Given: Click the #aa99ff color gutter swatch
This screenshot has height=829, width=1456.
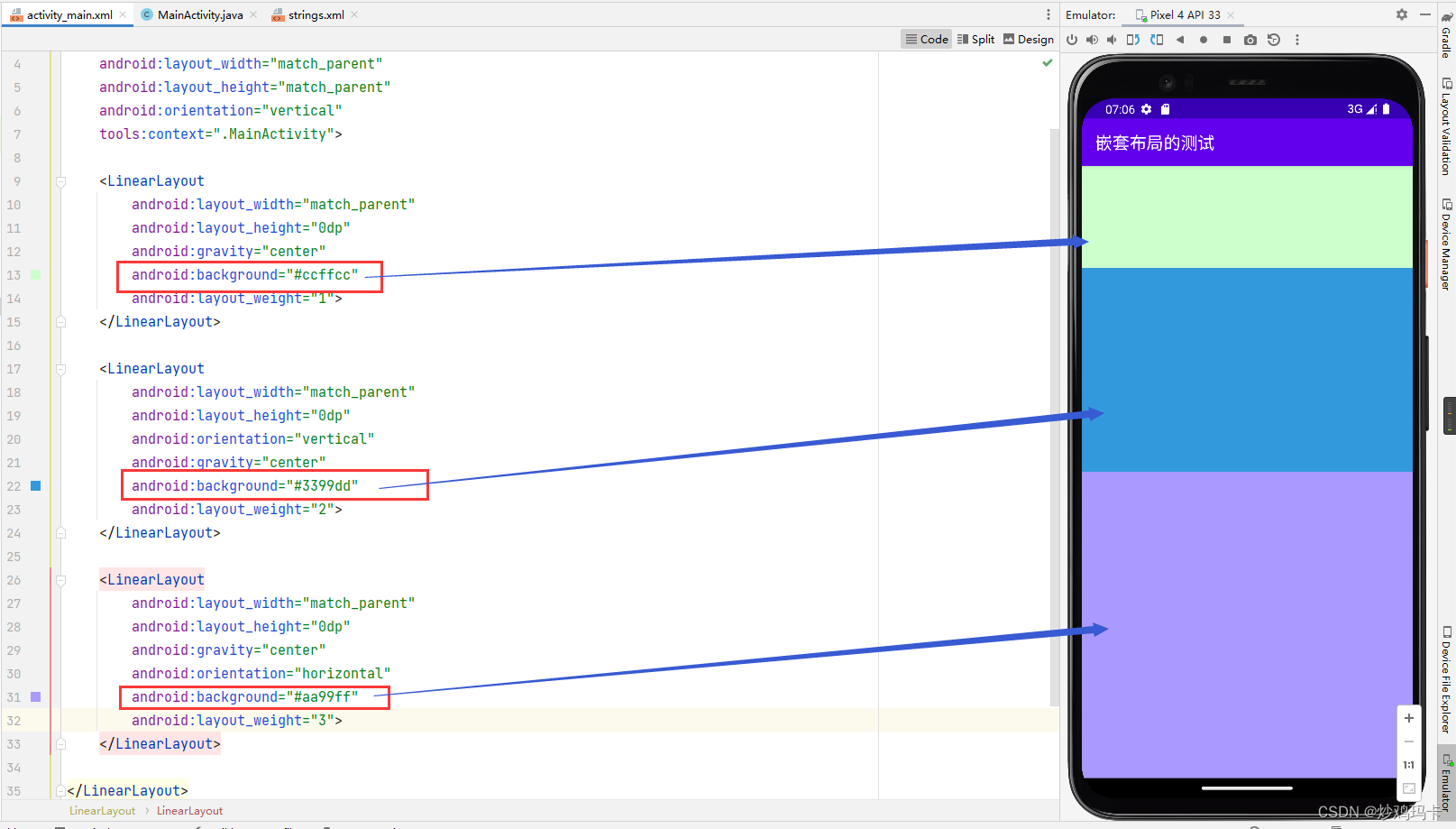Looking at the screenshot, I should click(x=36, y=696).
